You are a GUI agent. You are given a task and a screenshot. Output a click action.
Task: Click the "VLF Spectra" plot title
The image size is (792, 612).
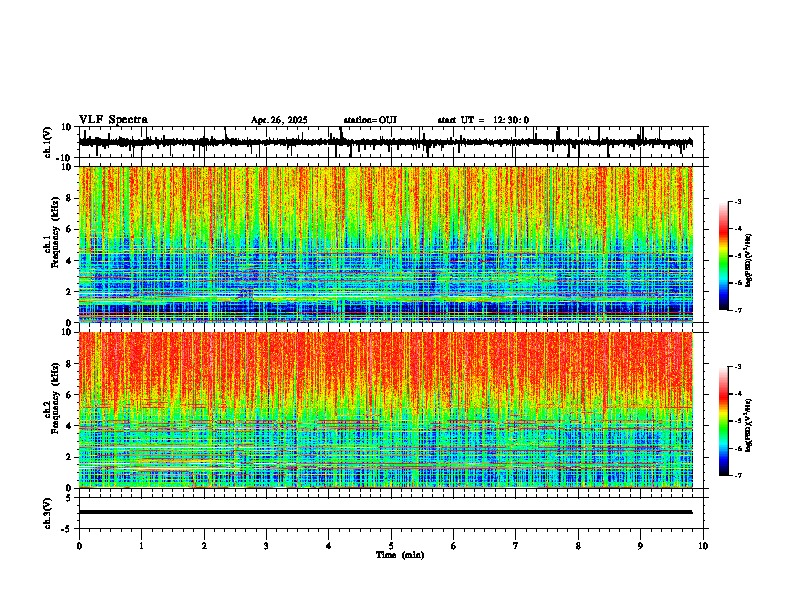pos(113,120)
